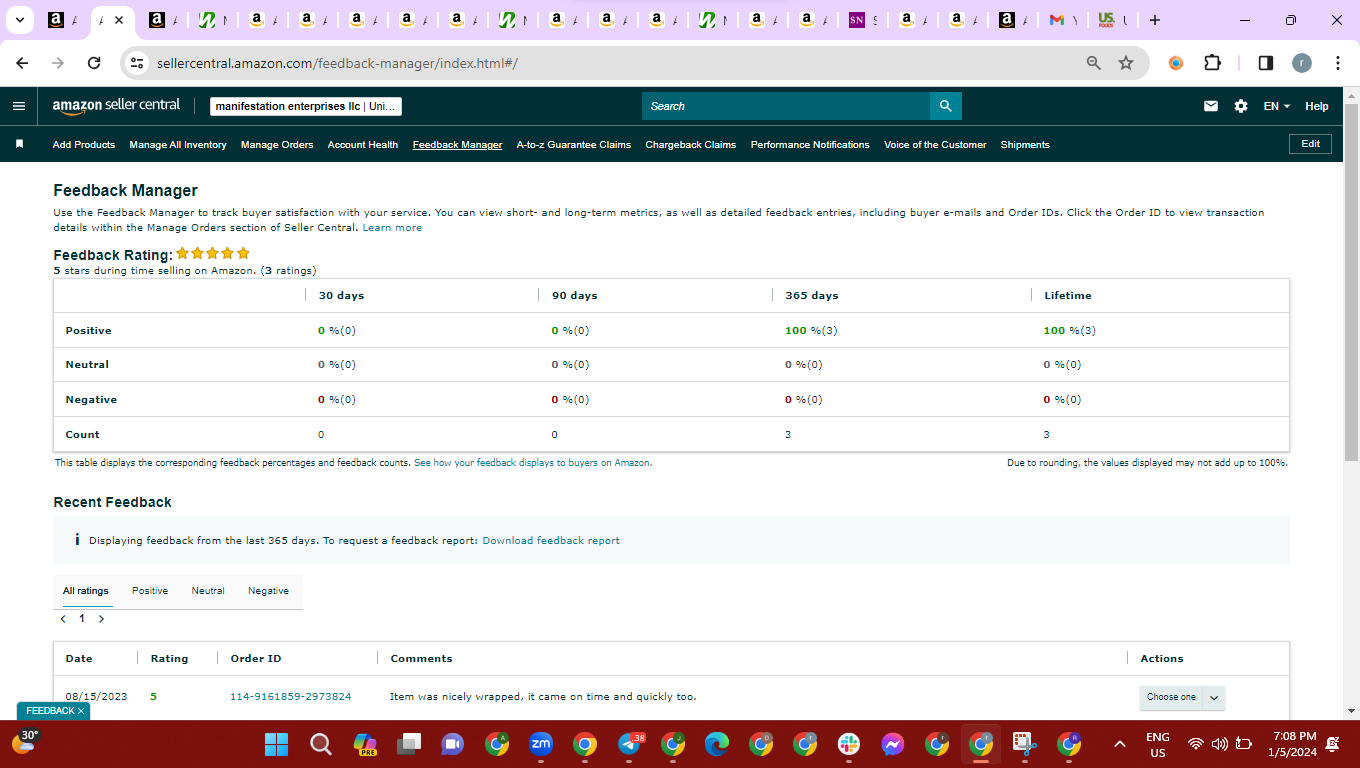Go to the next feedback page arrow
Viewport: 1360px width, 768px height.
point(101,619)
